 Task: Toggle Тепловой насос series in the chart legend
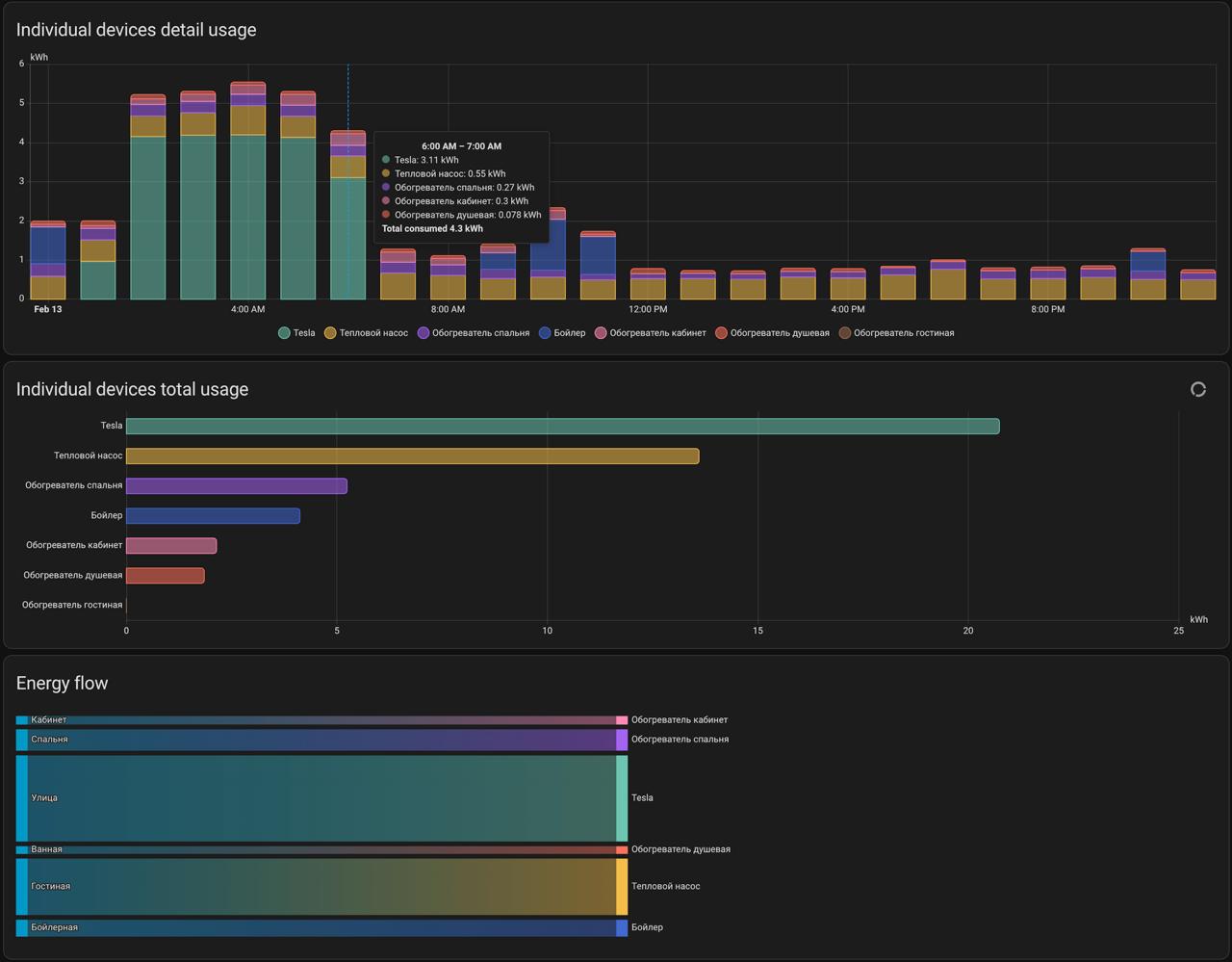pos(366,333)
